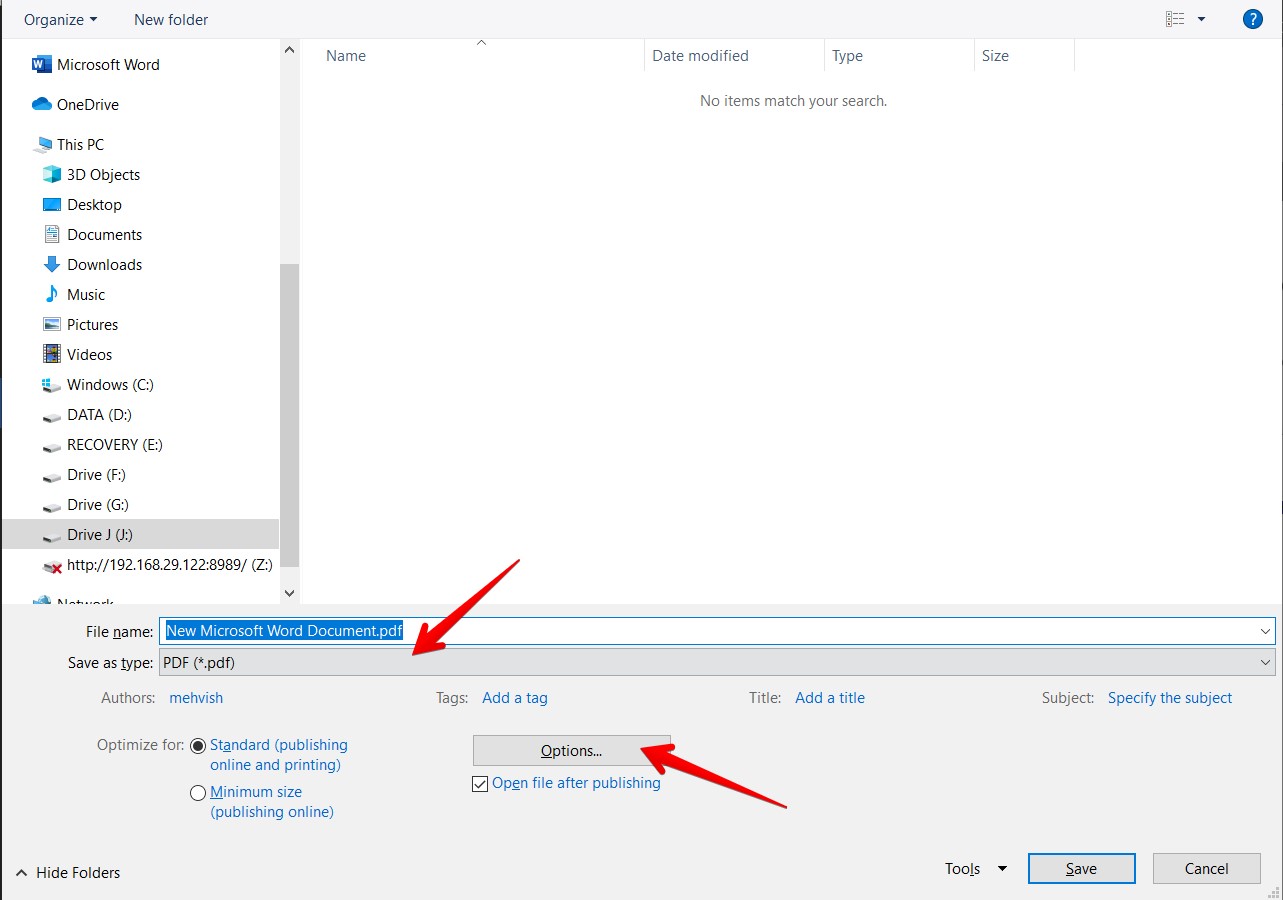
Task: Expand the Save as type dropdown
Action: (1266, 662)
